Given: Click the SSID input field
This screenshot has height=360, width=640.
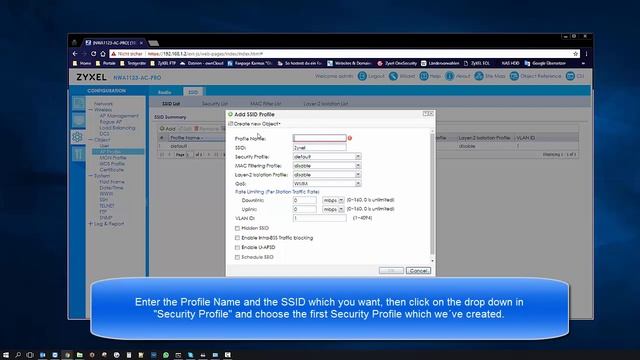Looking at the screenshot, I should click(x=320, y=148).
